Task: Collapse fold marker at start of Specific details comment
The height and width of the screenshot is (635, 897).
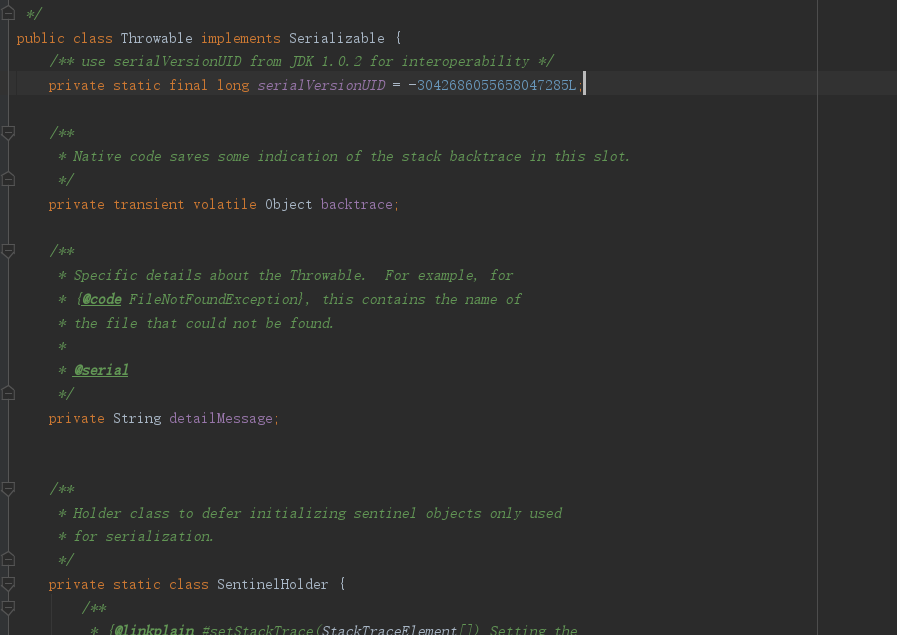Action: pyautogui.click(x=8, y=251)
